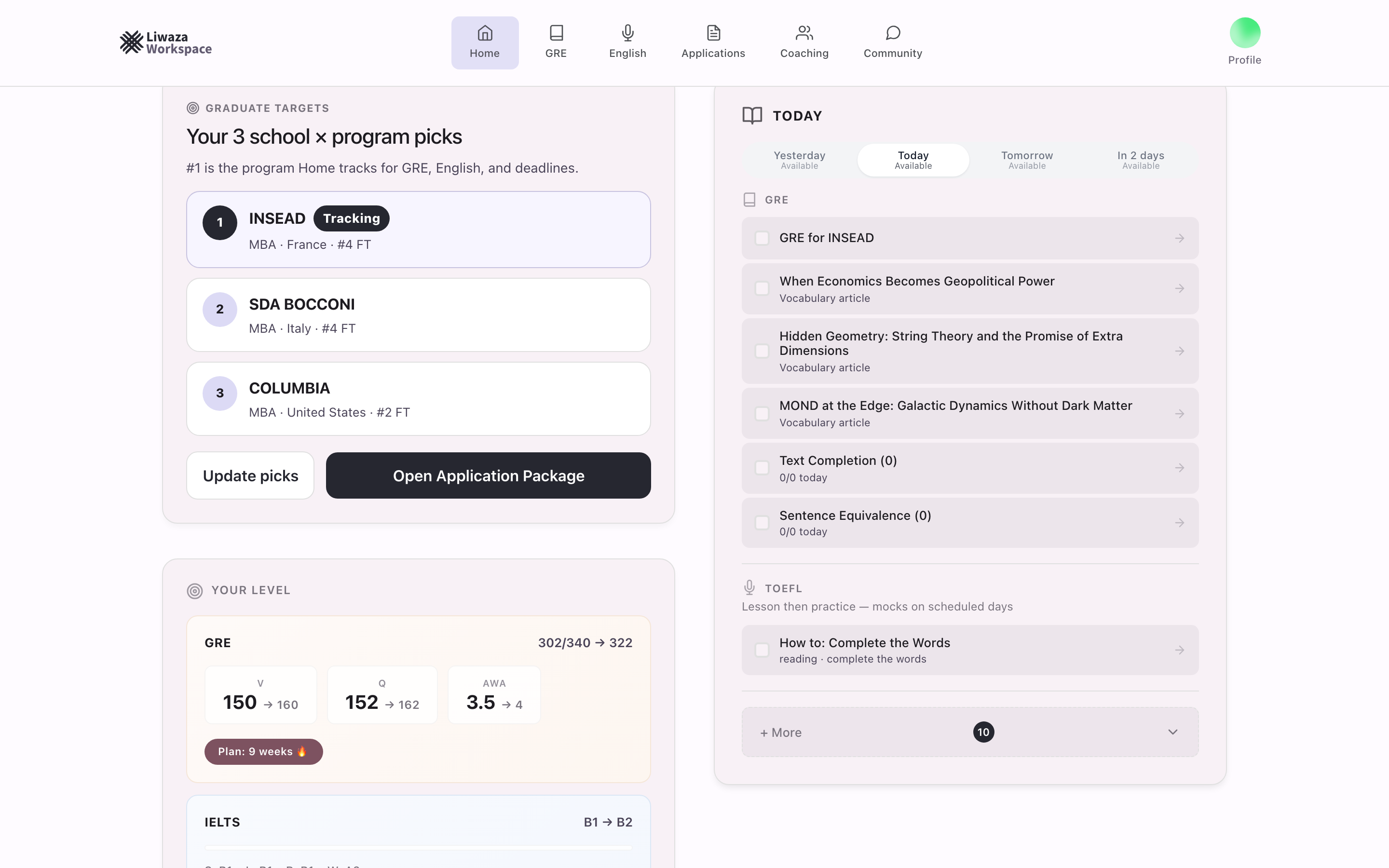
Task: Click the GRE book icon in navbar
Action: click(x=556, y=33)
